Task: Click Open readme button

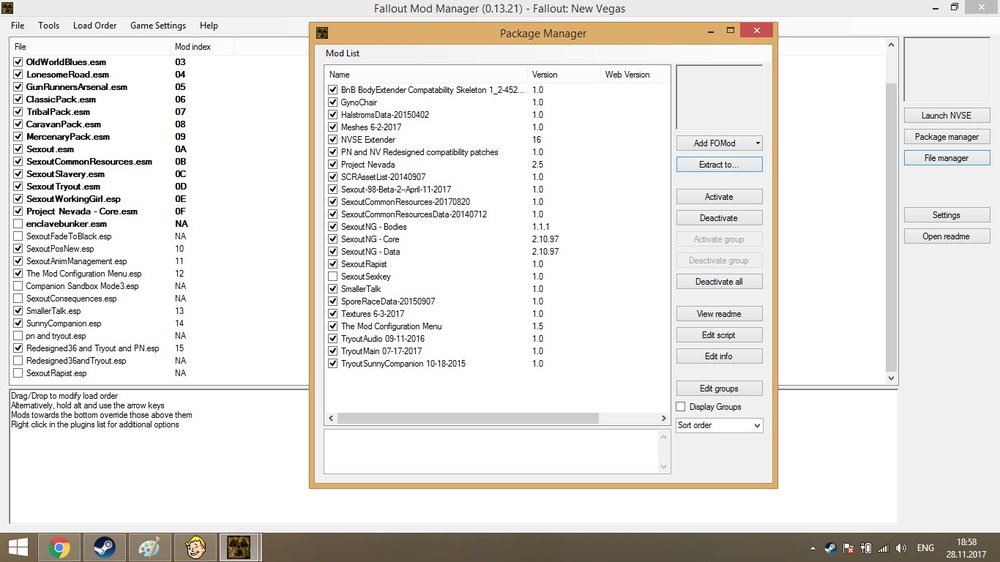Action: (946, 236)
